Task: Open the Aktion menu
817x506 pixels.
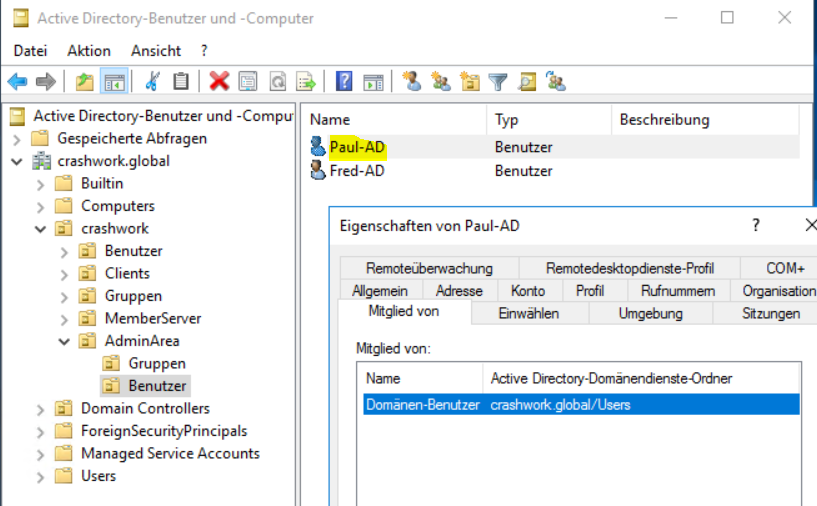Action: (x=89, y=51)
